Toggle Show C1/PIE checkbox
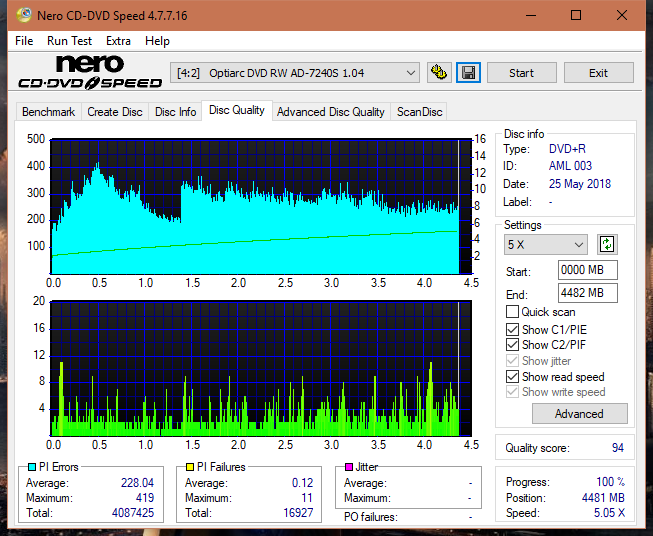The width and height of the screenshot is (653, 536). 512,329
